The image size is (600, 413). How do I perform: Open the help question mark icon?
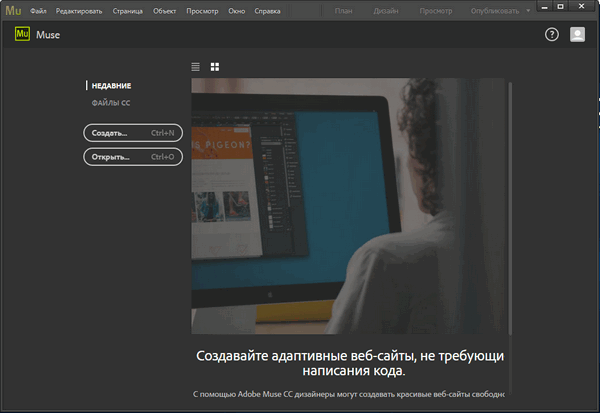(551, 34)
